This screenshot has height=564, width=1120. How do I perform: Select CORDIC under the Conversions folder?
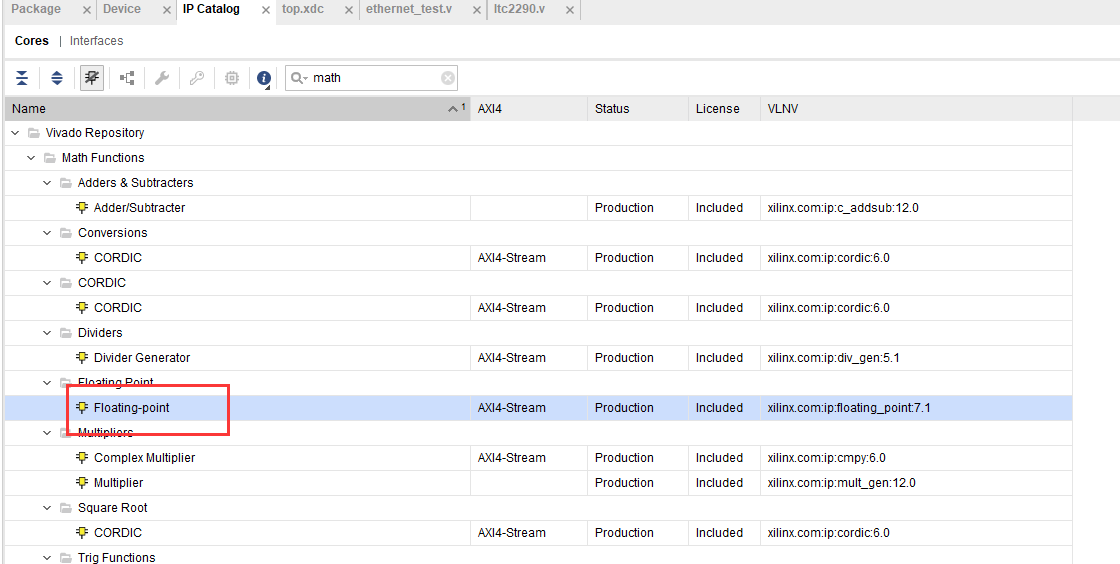coord(118,258)
